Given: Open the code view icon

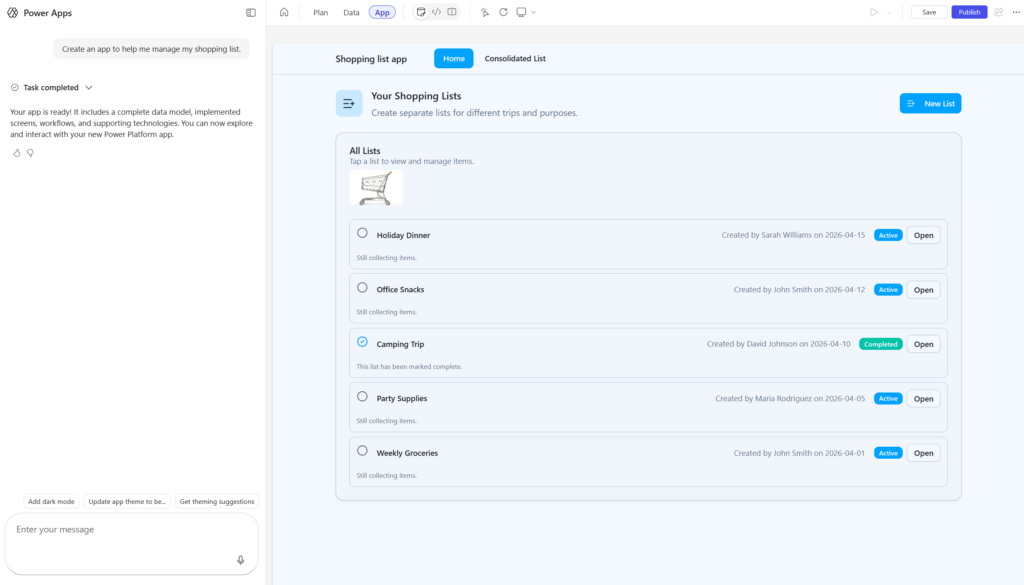Looking at the screenshot, I should point(436,12).
